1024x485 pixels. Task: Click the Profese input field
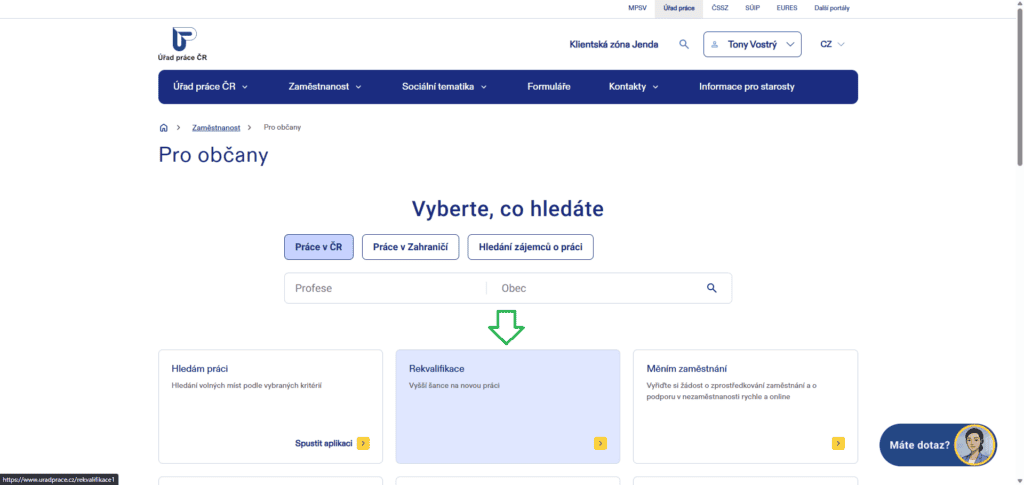click(385, 288)
